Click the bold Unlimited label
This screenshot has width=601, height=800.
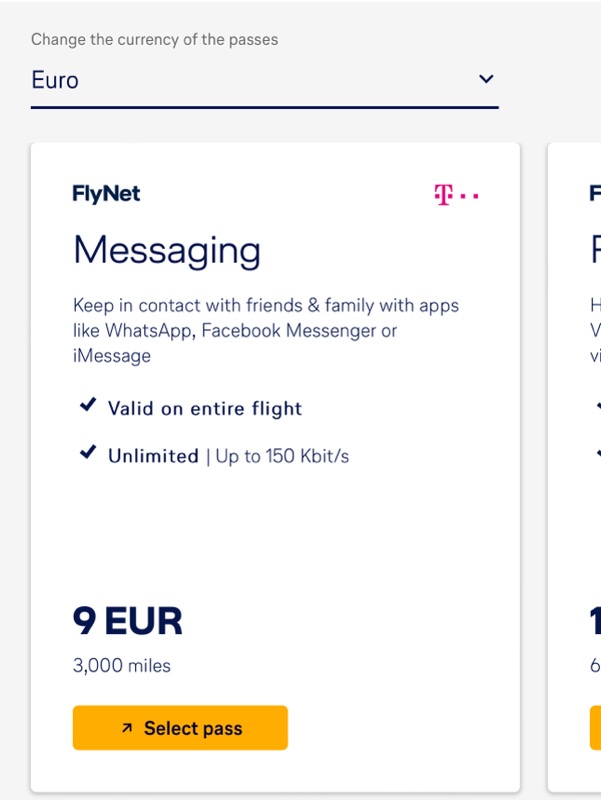[x=153, y=456]
